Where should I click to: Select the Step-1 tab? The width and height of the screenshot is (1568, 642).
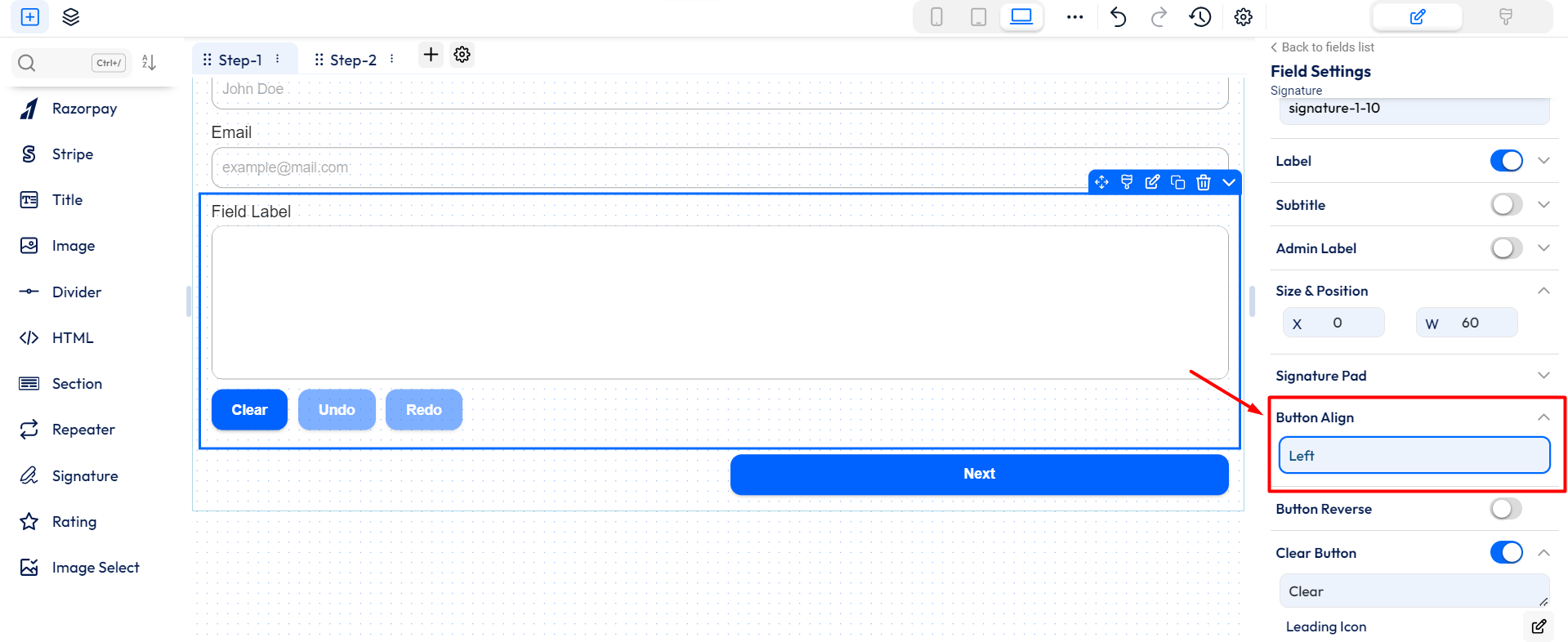click(x=240, y=60)
